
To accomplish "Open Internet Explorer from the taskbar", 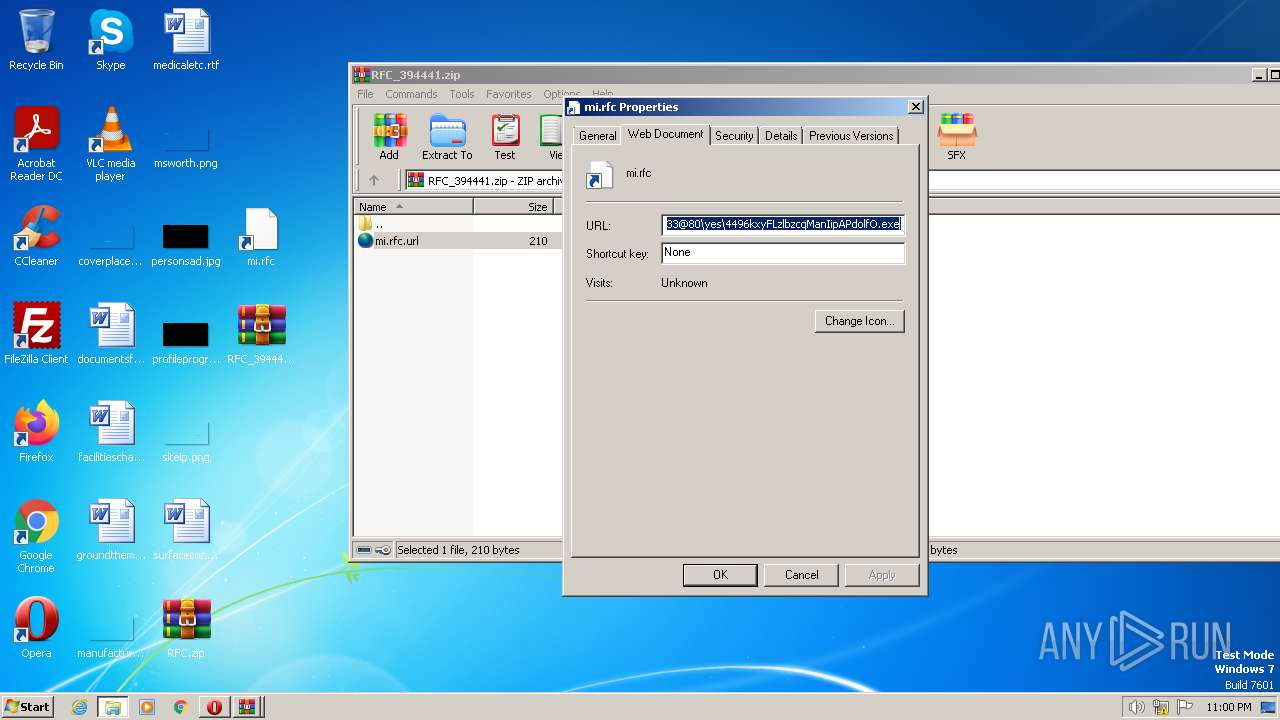I will tap(80, 707).
